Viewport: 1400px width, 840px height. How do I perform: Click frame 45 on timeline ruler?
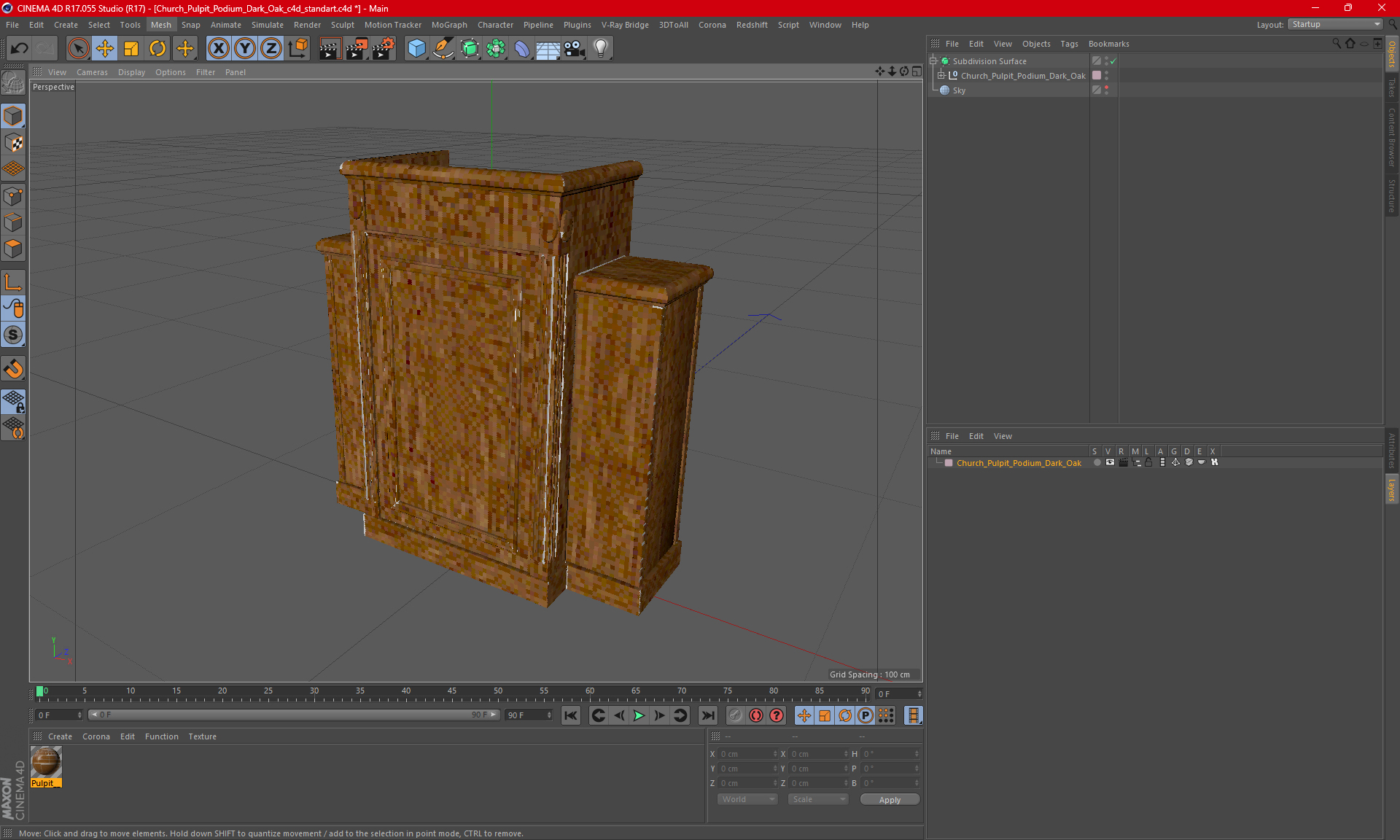[x=452, y=692]
